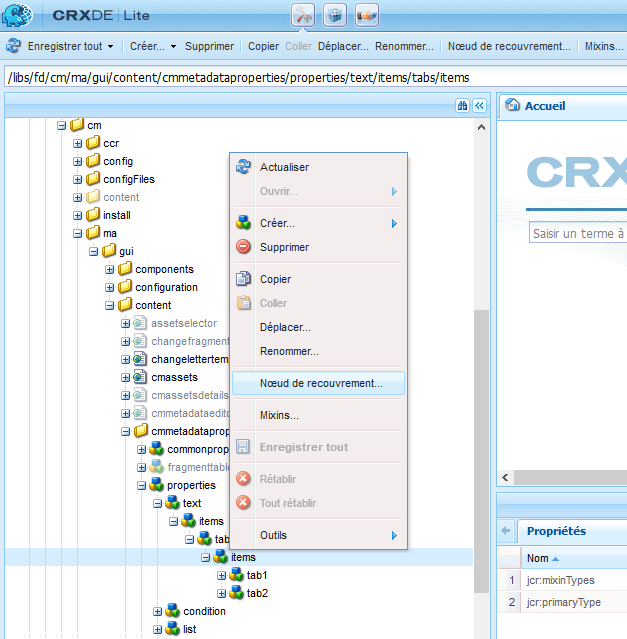Image resolution: width=627 pixels, height=639 pixels.
Task: Expand the commonprop node
Action: point(141,450)
